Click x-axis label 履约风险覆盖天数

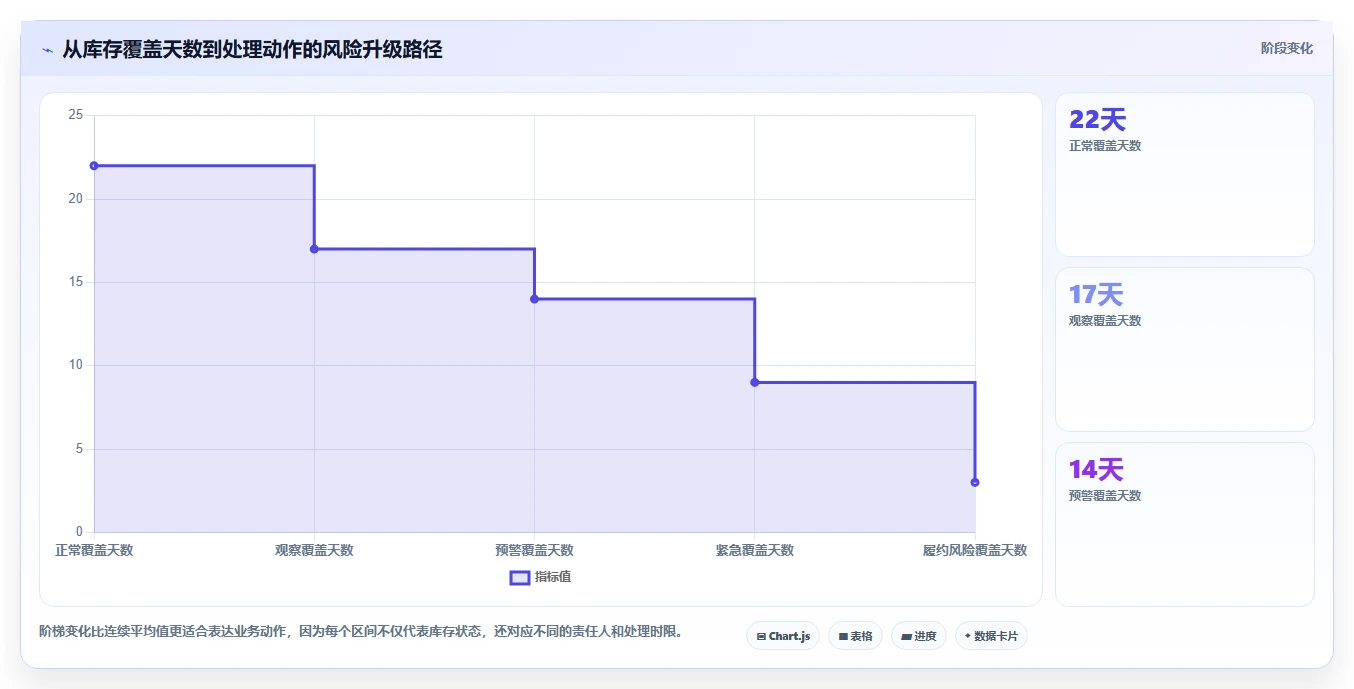(975, 550)
